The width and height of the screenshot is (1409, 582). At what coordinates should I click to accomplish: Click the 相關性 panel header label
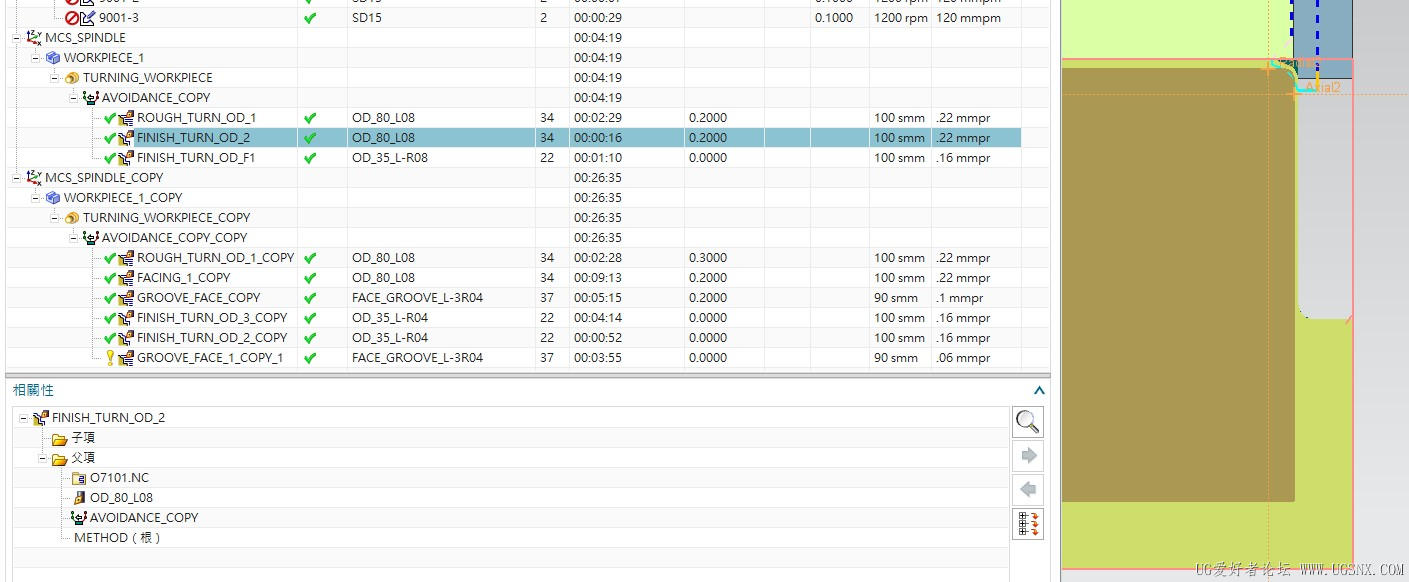coord(33,390)
